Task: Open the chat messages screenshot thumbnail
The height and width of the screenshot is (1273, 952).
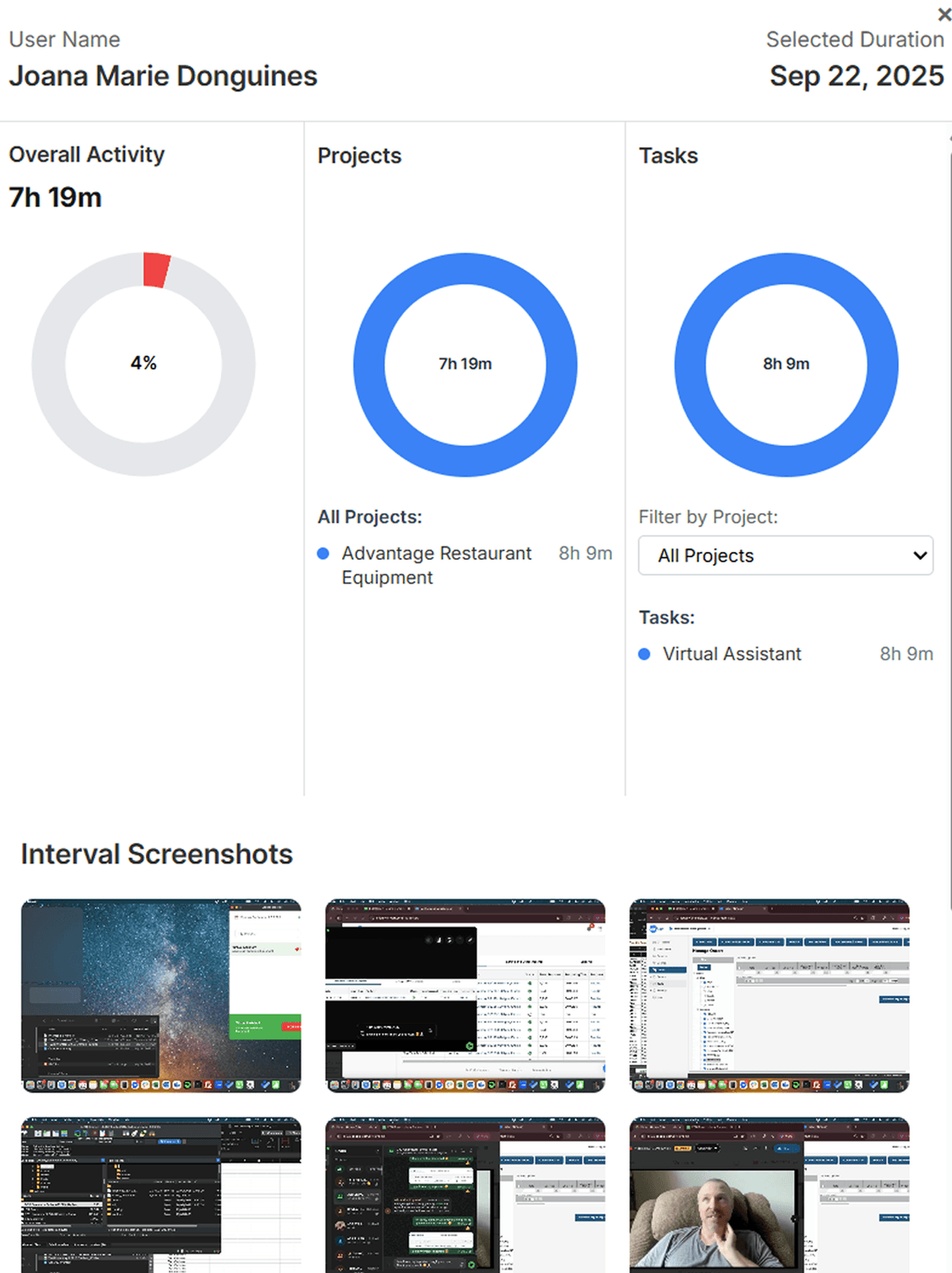Action: tap(465, 1195)
